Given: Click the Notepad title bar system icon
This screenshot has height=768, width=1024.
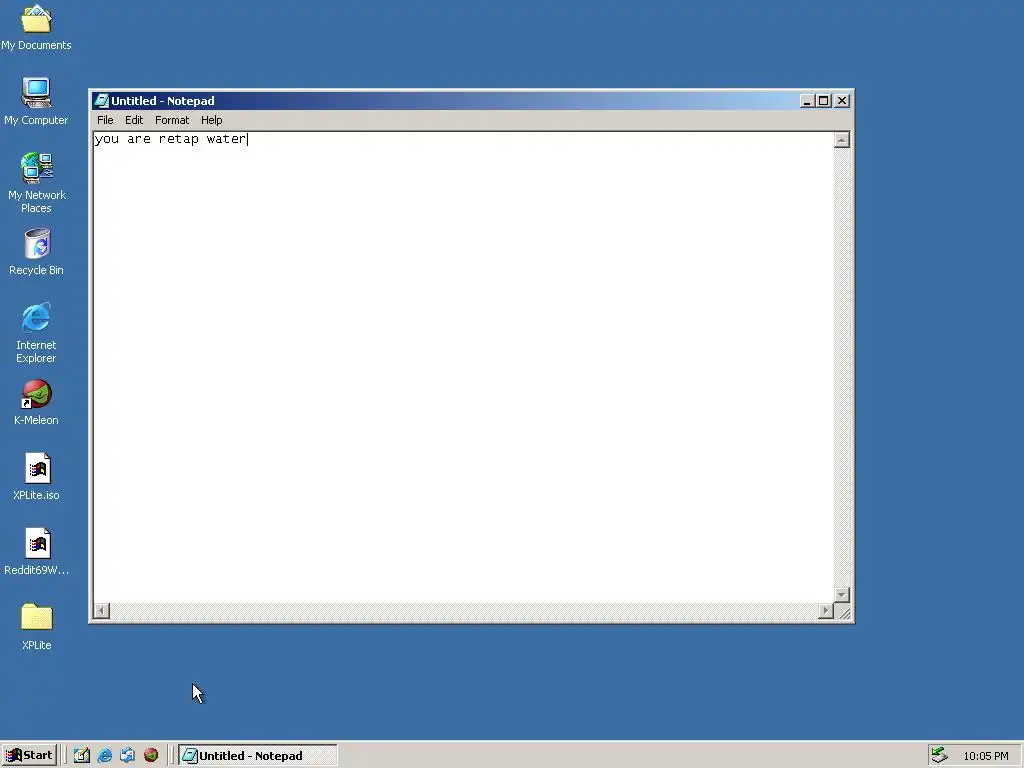Looking at the screenshot, I should pyautogui.click(x=101, y=101).
